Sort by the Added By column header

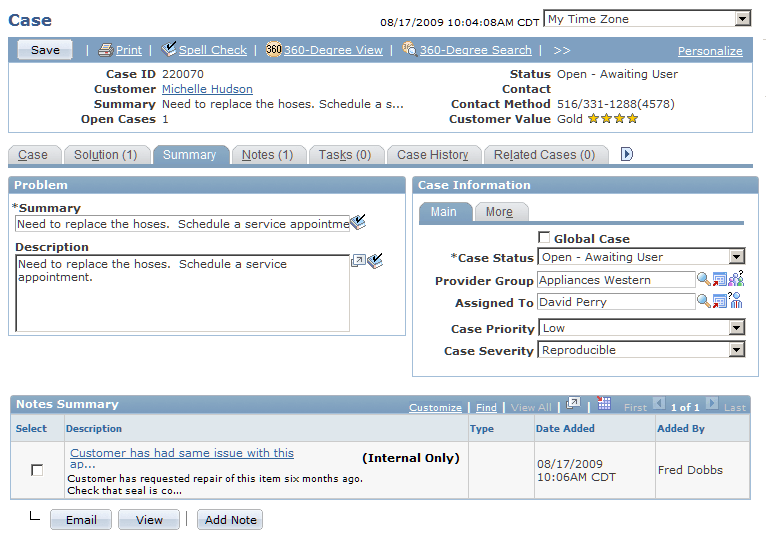(x=680, y=429)
